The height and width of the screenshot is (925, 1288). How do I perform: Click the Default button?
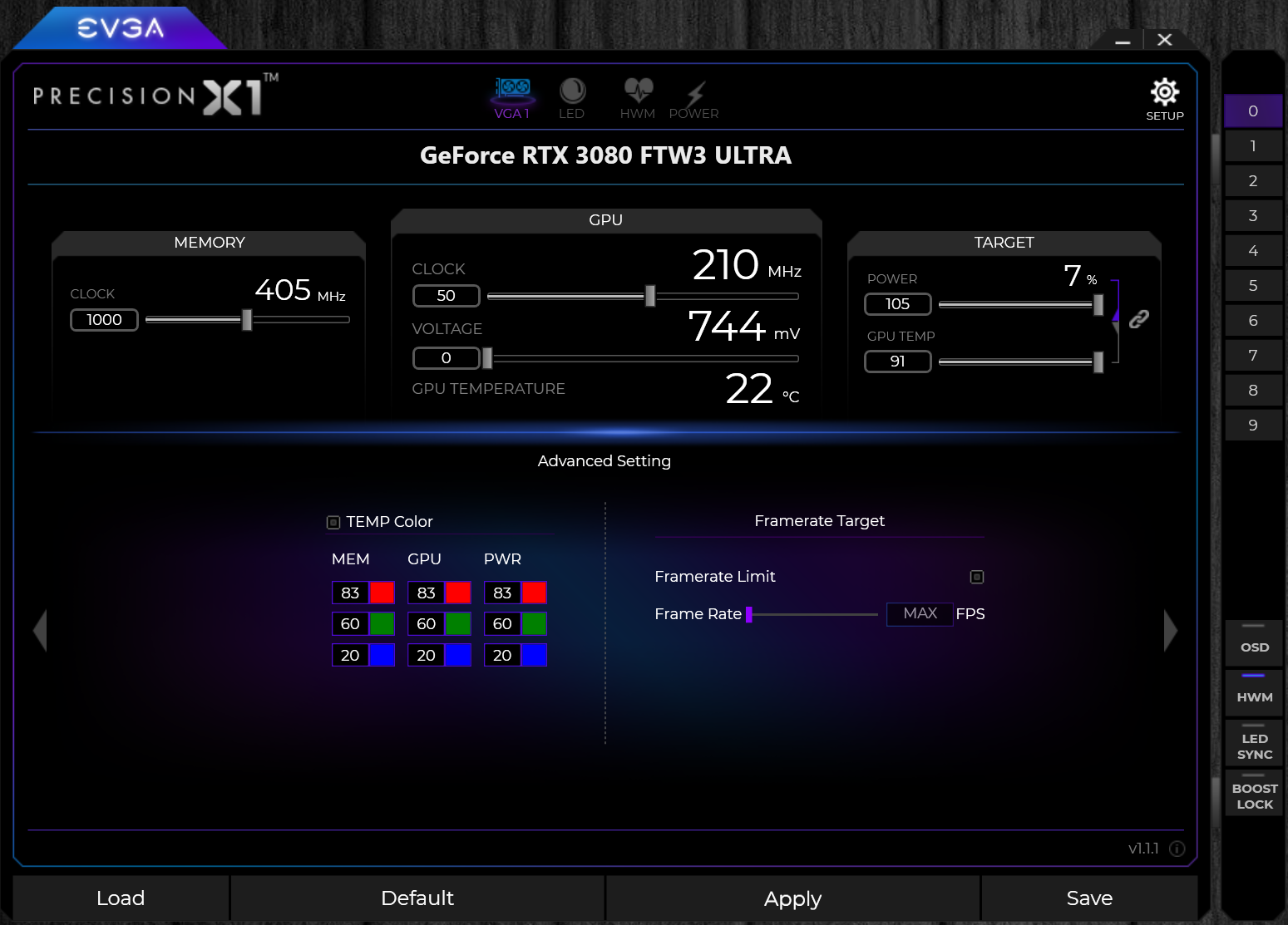pos(417,898)
